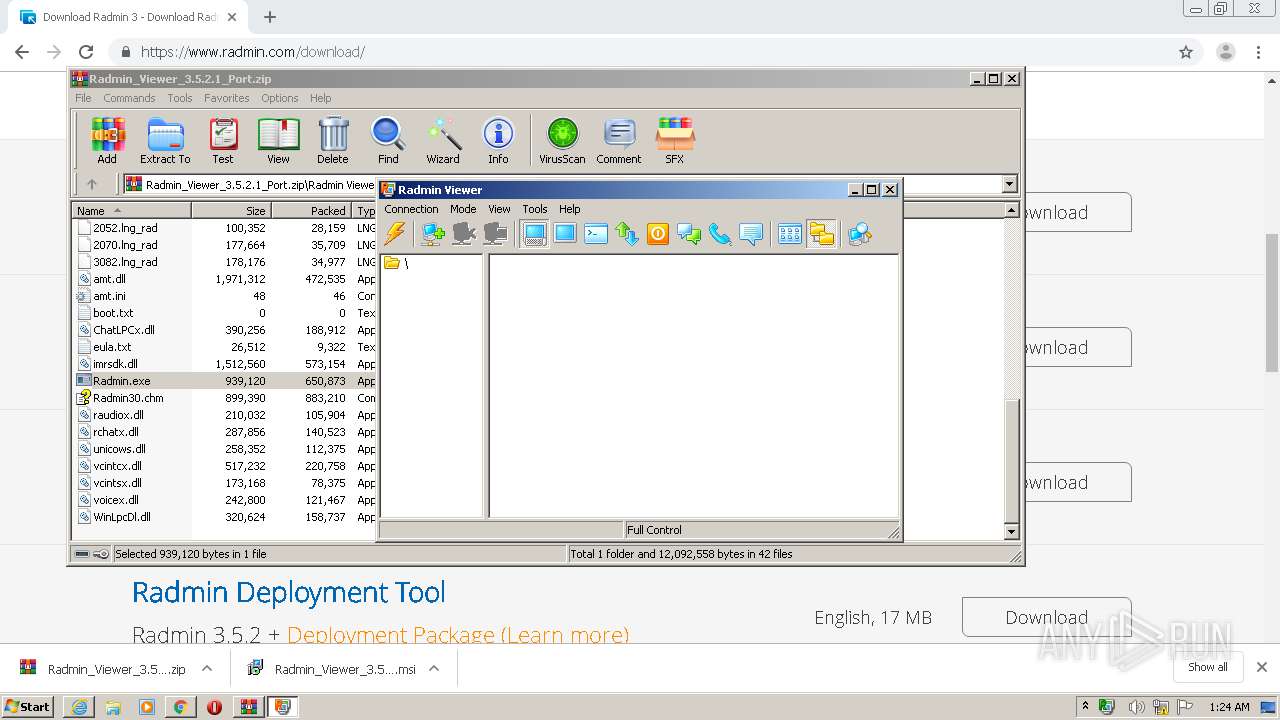Image resolution: width=1280 pixels, height=720 pixels.
Task: Select Full Control mode icon in Radmin
Action: click(534, 234)
